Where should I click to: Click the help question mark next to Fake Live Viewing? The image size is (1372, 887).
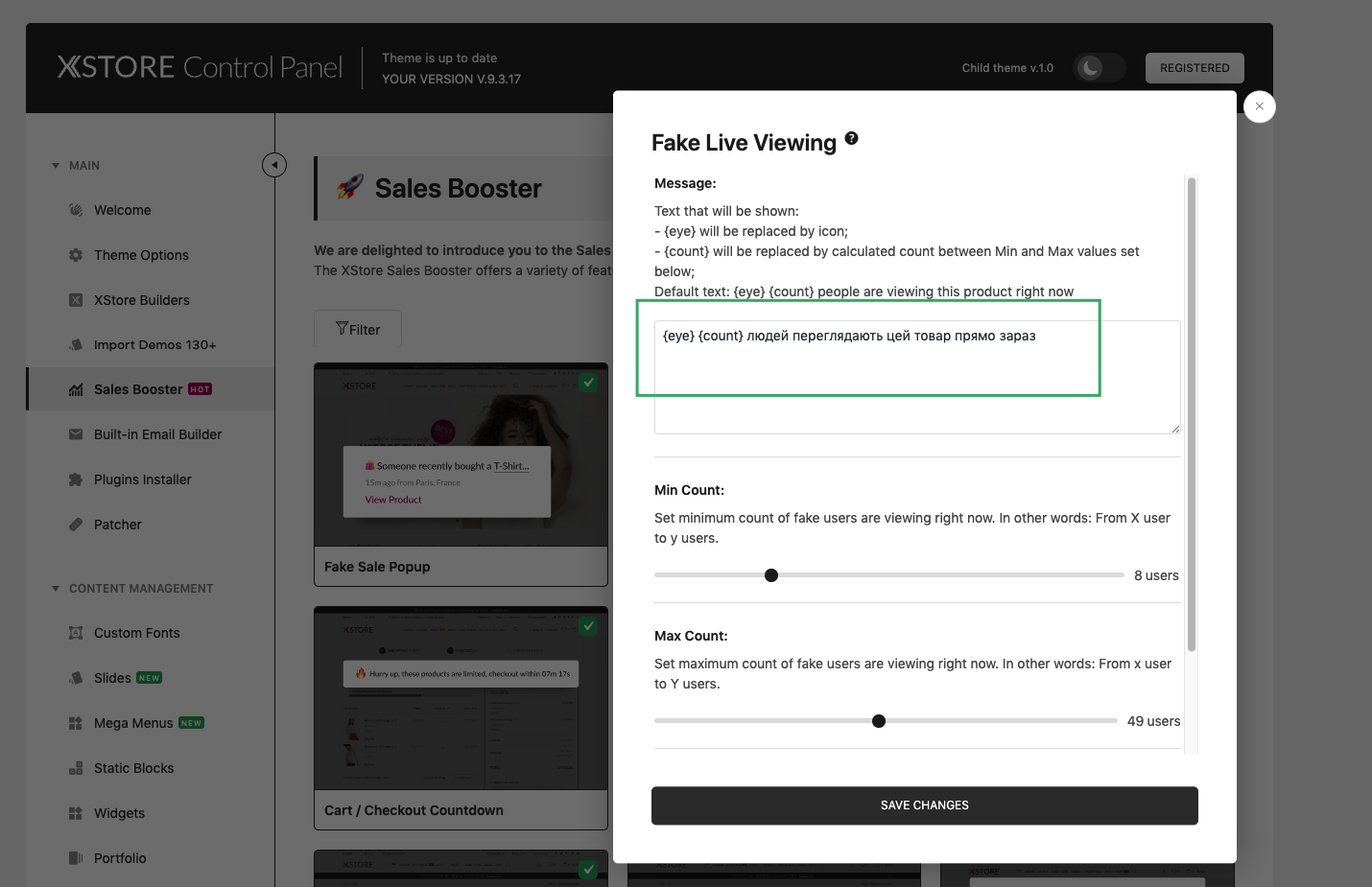pyautogui.click(x=851, y=139)
